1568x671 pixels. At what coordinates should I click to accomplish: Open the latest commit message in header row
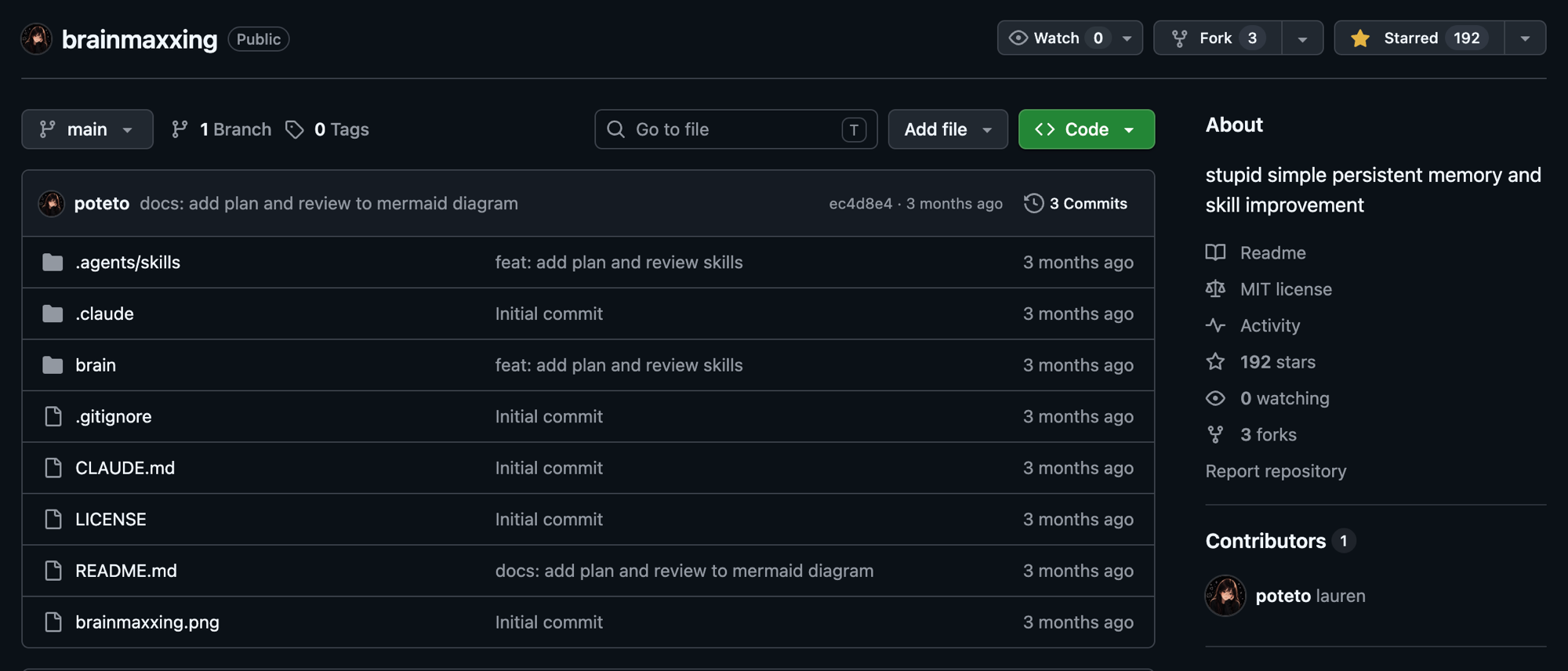click(328, 203)
